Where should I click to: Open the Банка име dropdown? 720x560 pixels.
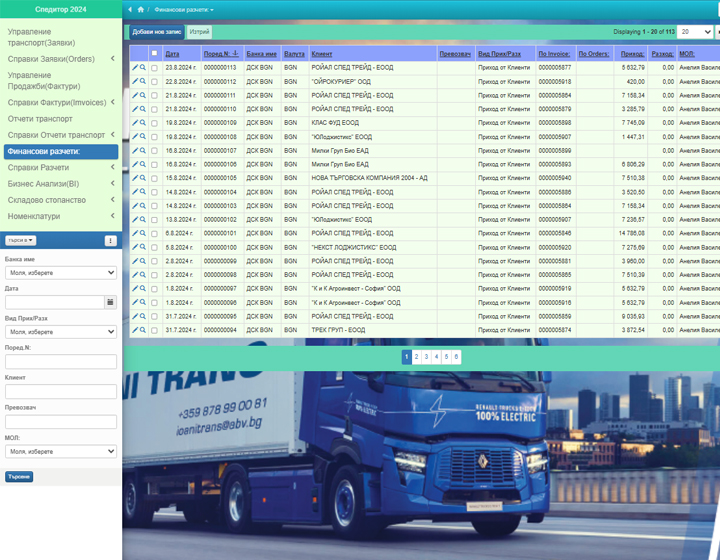coord(61,273)
